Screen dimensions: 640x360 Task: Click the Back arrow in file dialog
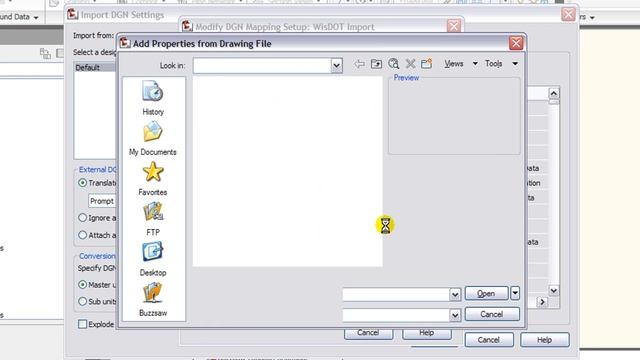[x=359, y=64]
